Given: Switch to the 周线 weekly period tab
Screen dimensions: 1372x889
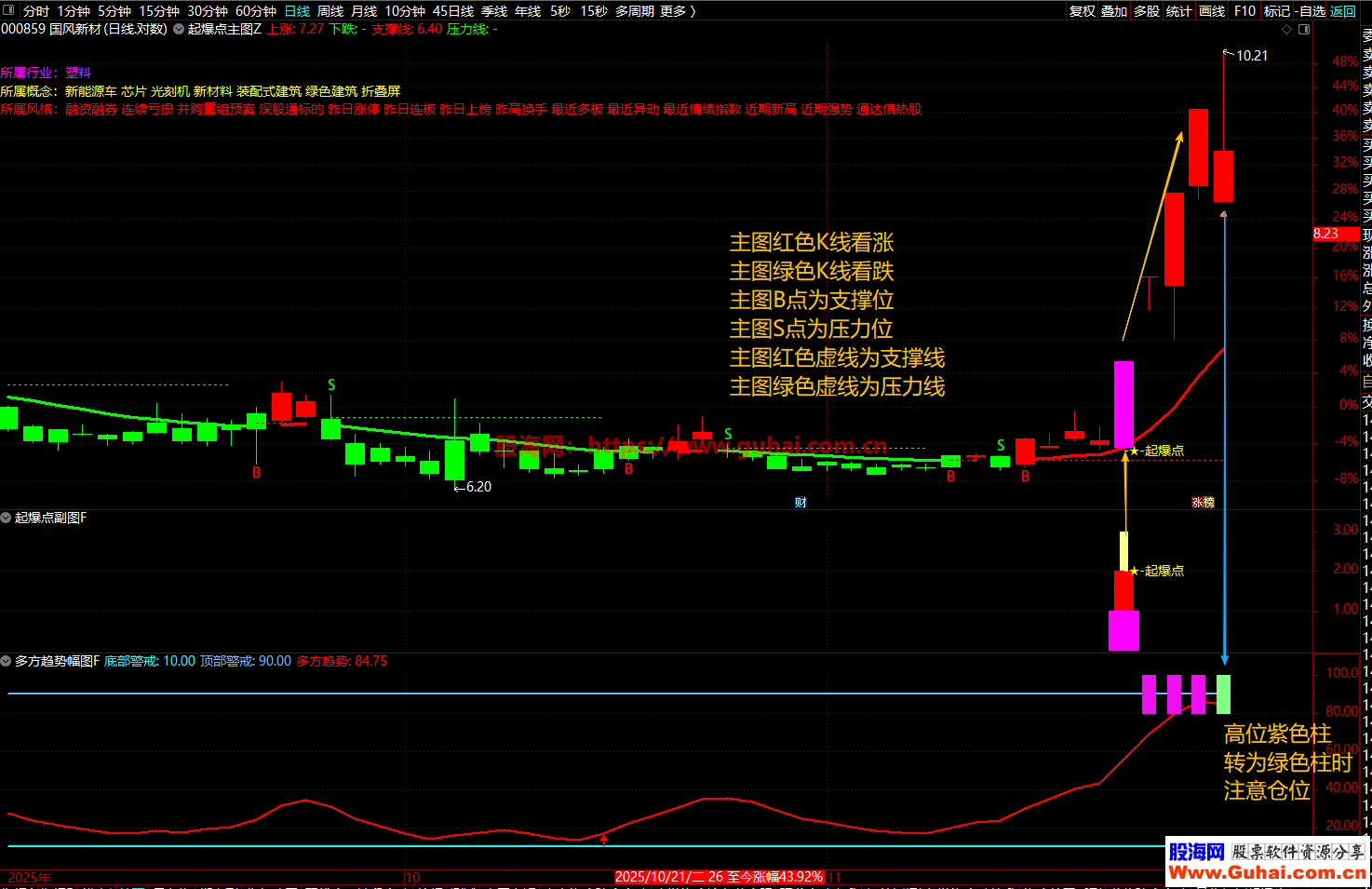Looking at the screenshot, I should pos(330,11).
